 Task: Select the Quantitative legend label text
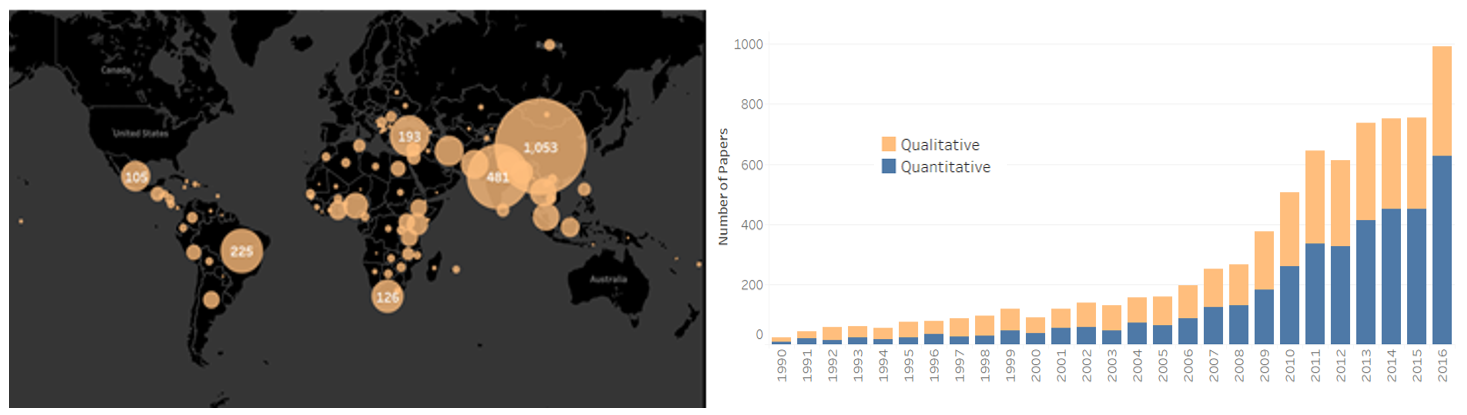click(945, 167)
